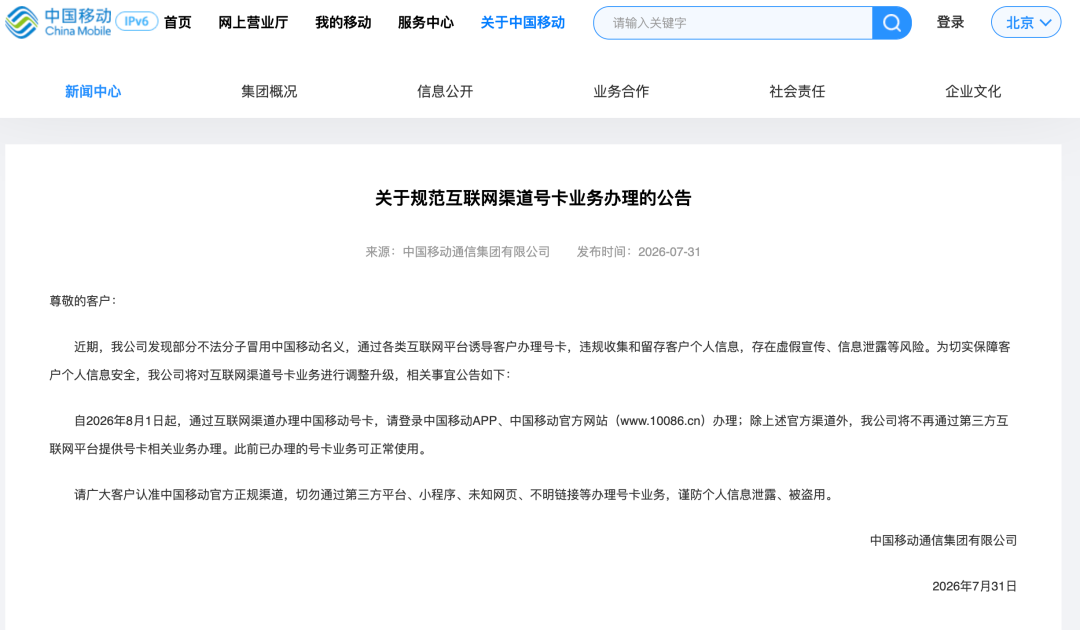Click the paragraph starting 近期，我公司发现

point(530,361)
